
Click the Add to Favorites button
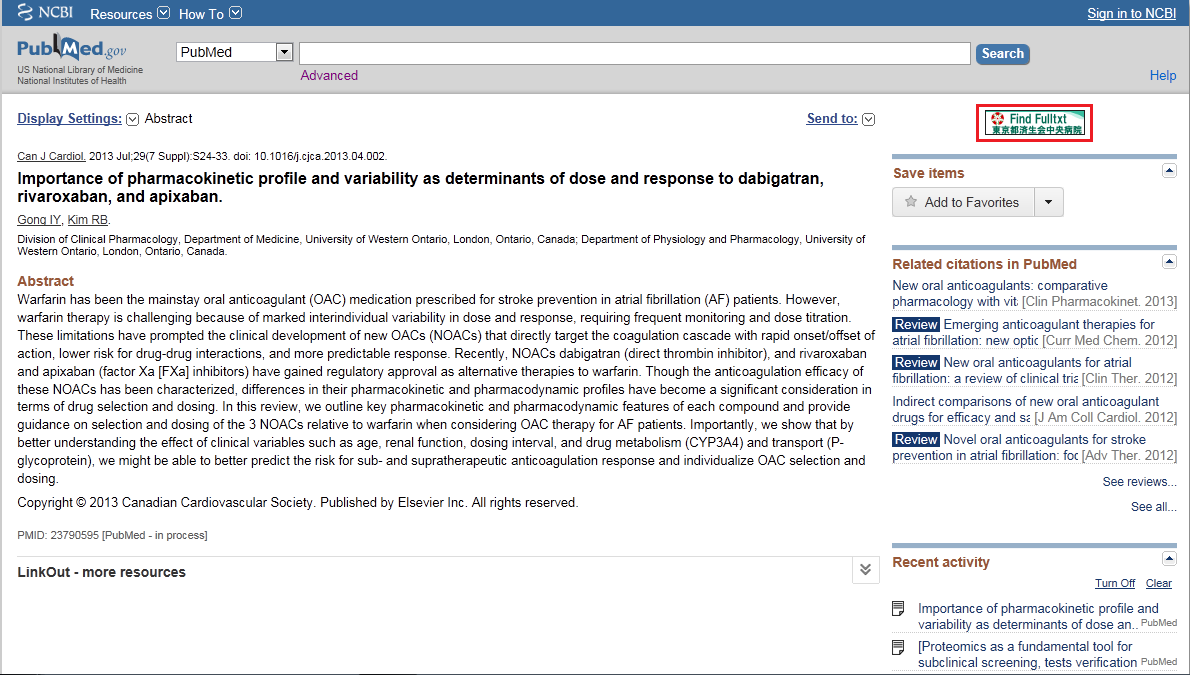point(963,202)
